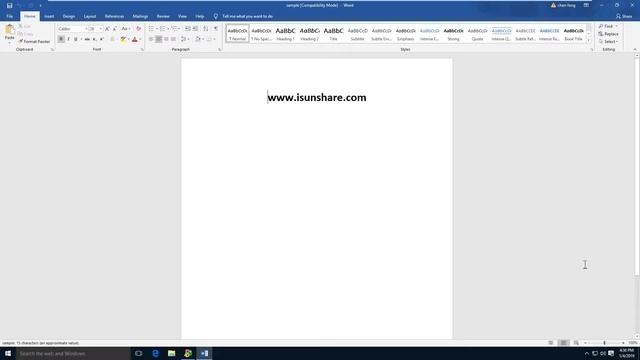Switch to the Insert tab

tap(49, 16)
